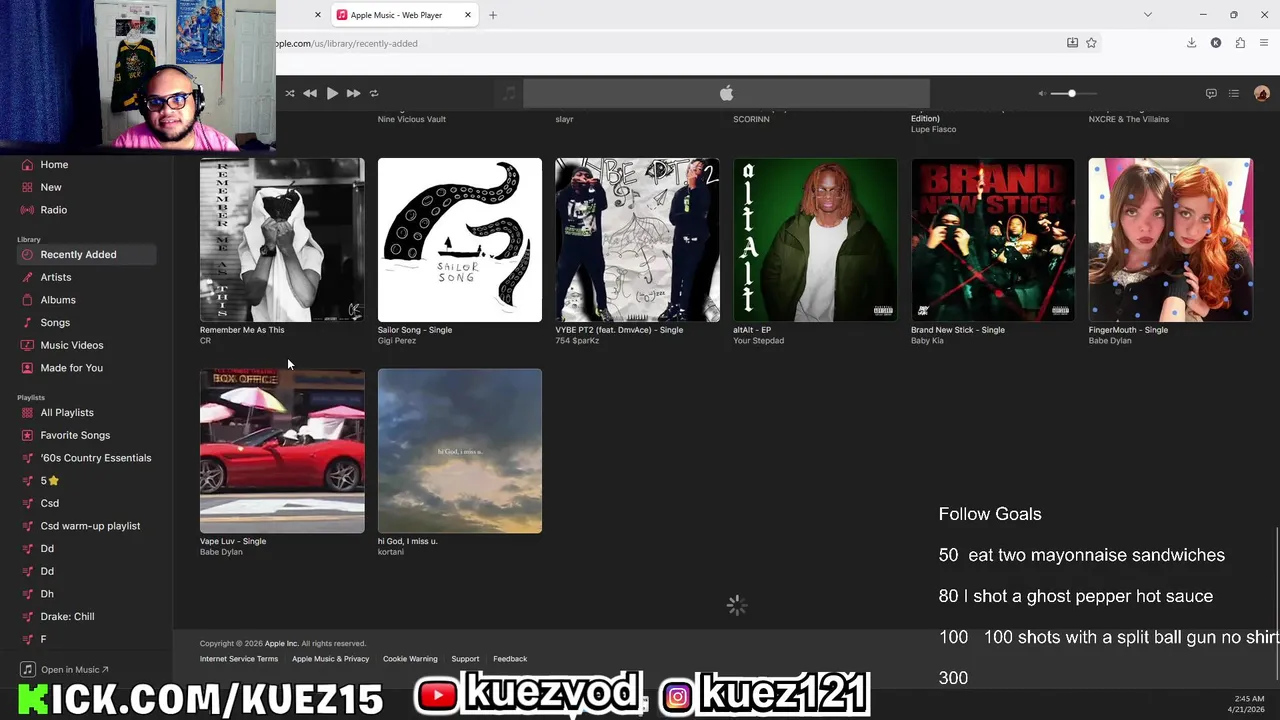Open the Support footer link
This screenshot has height=720, width=1280.
[465, 659]
